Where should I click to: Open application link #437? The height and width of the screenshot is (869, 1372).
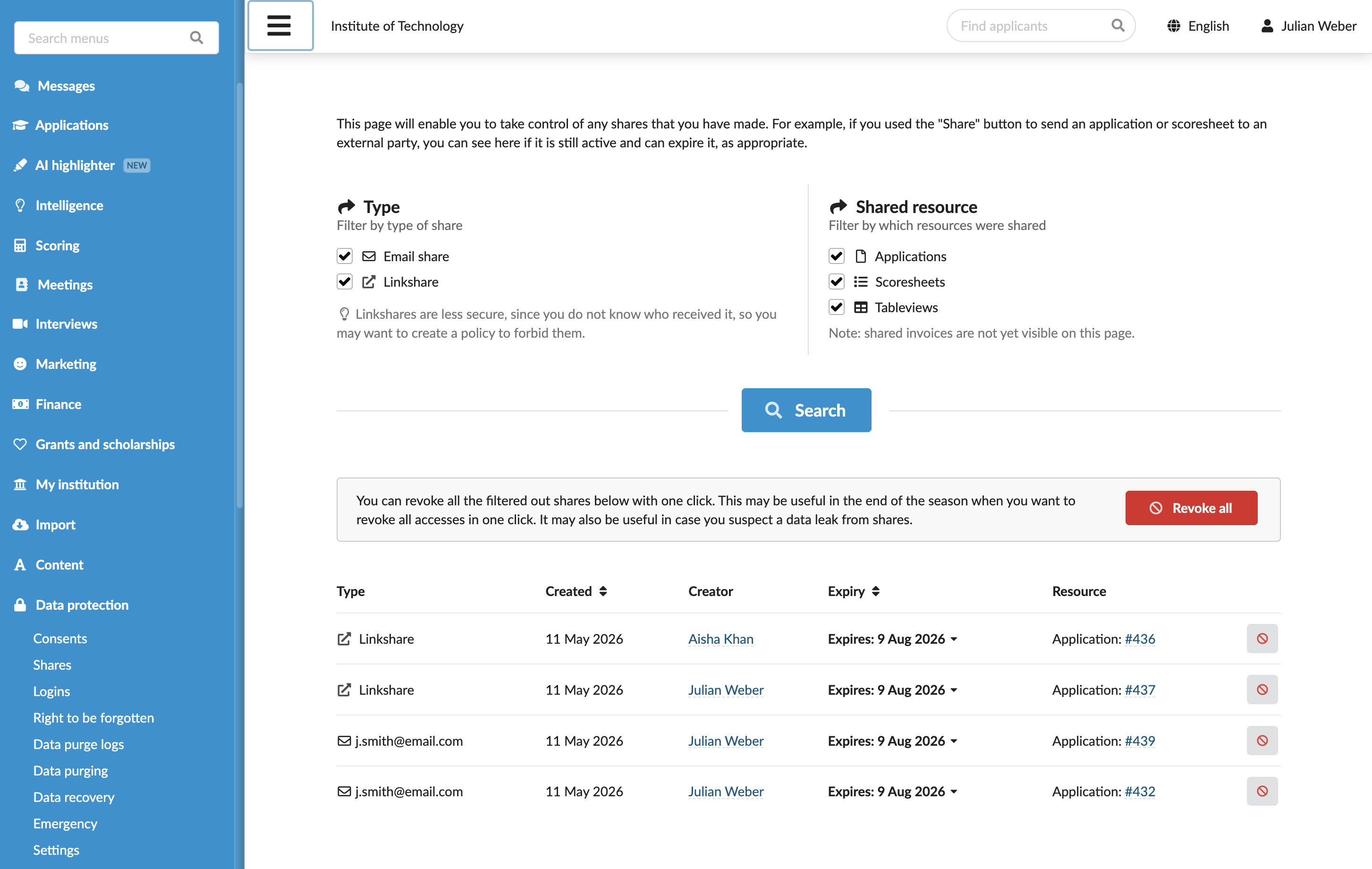point(1140,690)
